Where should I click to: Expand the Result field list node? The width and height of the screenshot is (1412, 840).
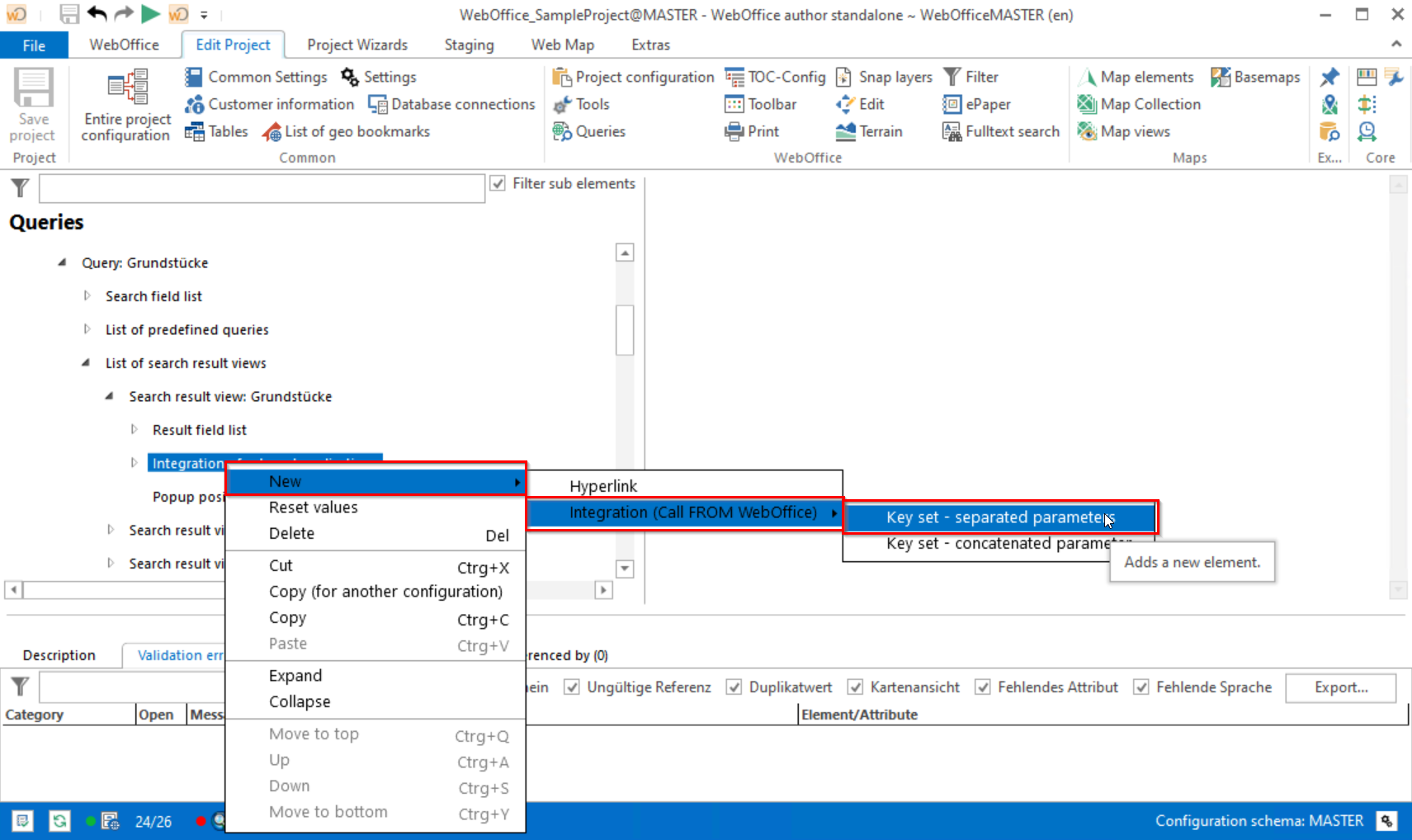click(x=135, y=429)
